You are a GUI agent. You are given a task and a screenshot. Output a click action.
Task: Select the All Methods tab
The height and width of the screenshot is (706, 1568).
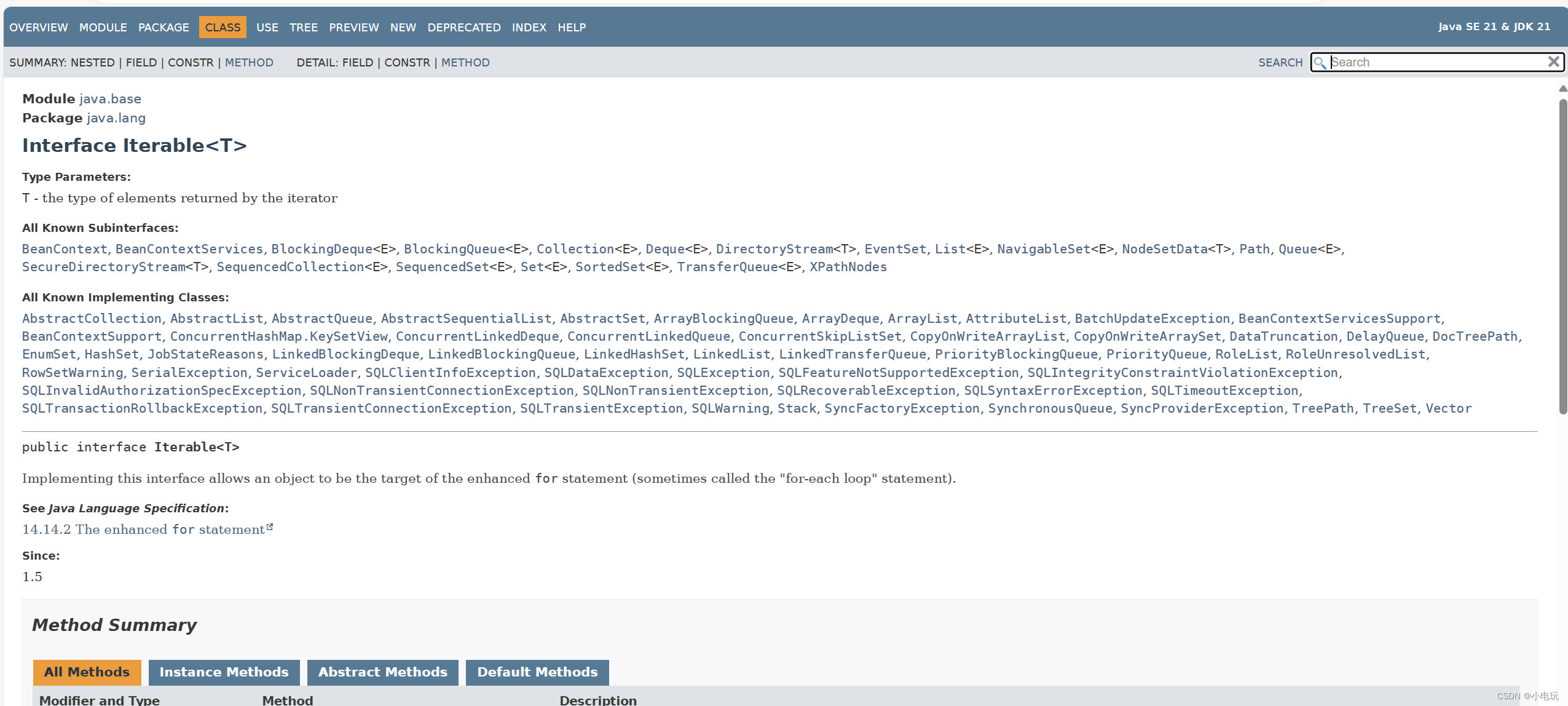click(87, 672)
